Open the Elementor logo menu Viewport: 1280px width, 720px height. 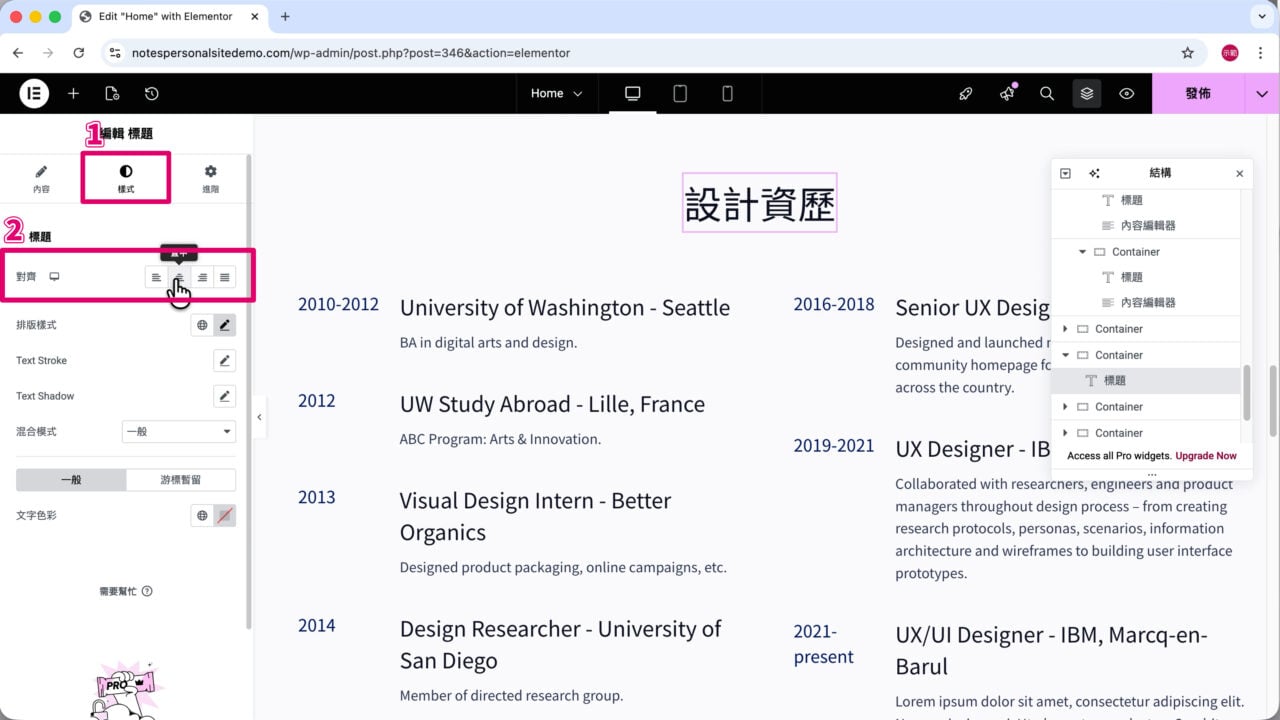pos(34,93)
